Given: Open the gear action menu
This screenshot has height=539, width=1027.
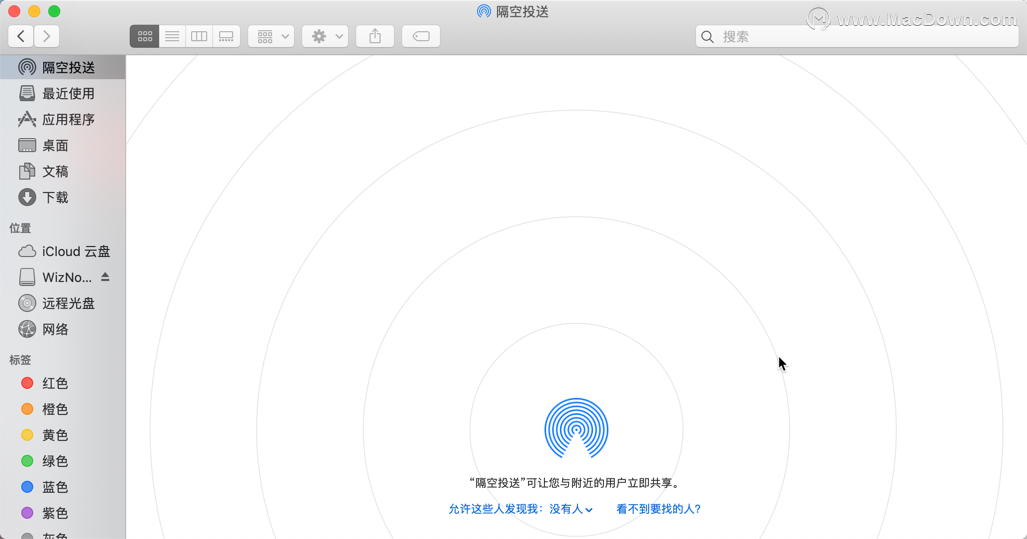Looking at the screenshot, I should point(325,36).
